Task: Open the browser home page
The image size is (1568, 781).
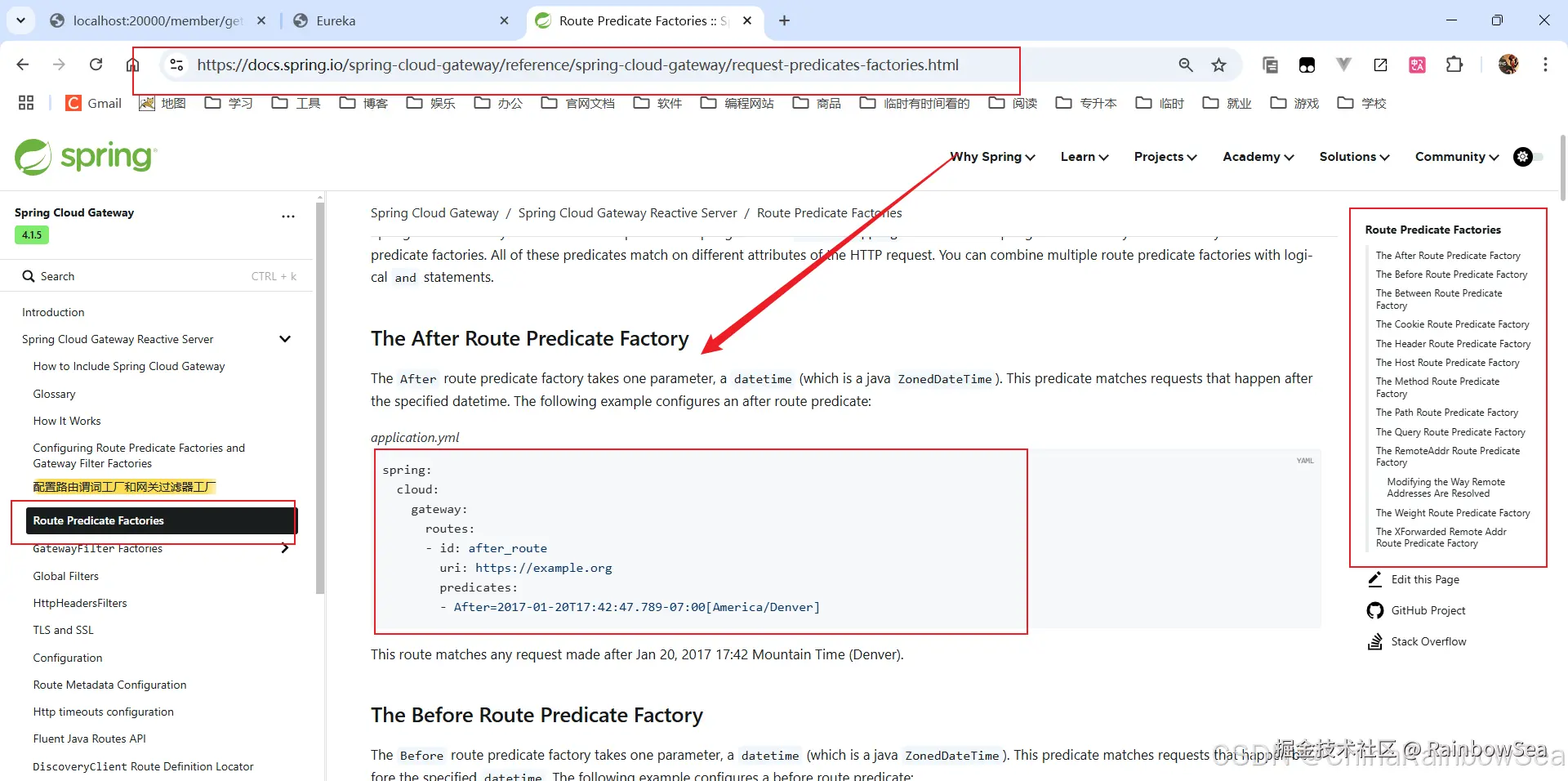Action: pyautogui.click(x=132, y=65)
